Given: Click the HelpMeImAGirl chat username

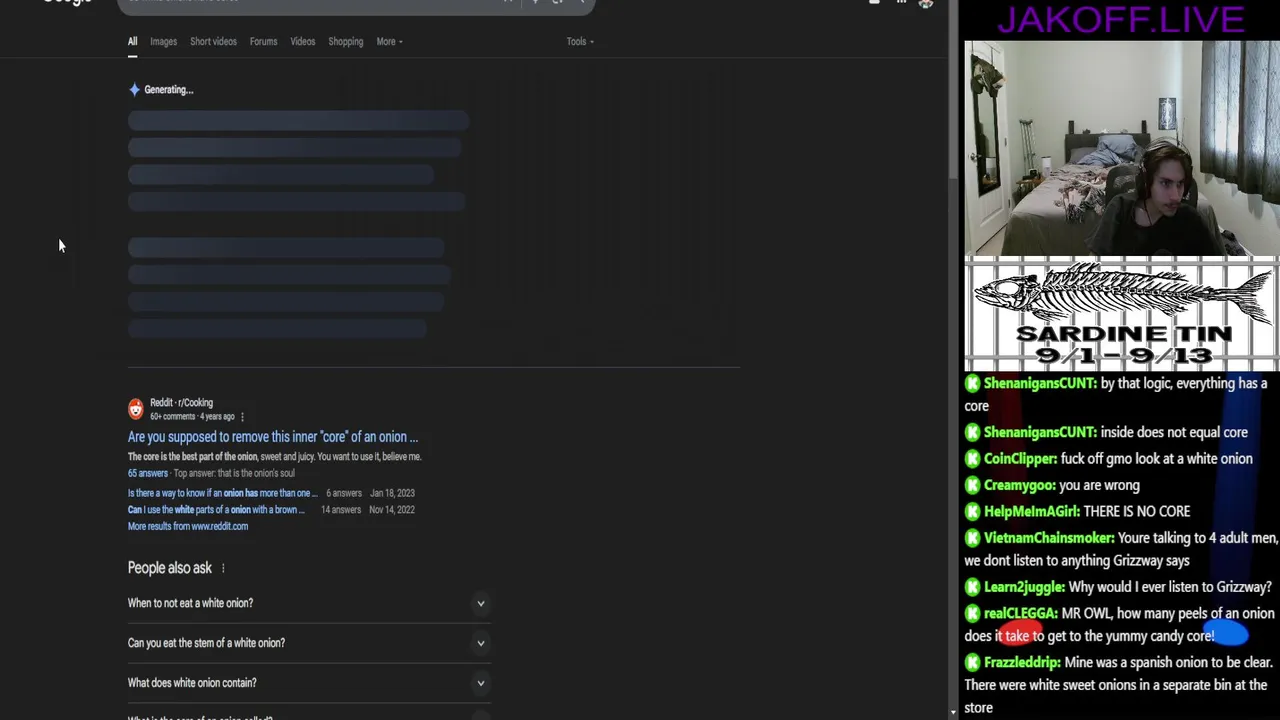Looking at the screenshot, I should pyautogui.click(x=1031, y=511).
